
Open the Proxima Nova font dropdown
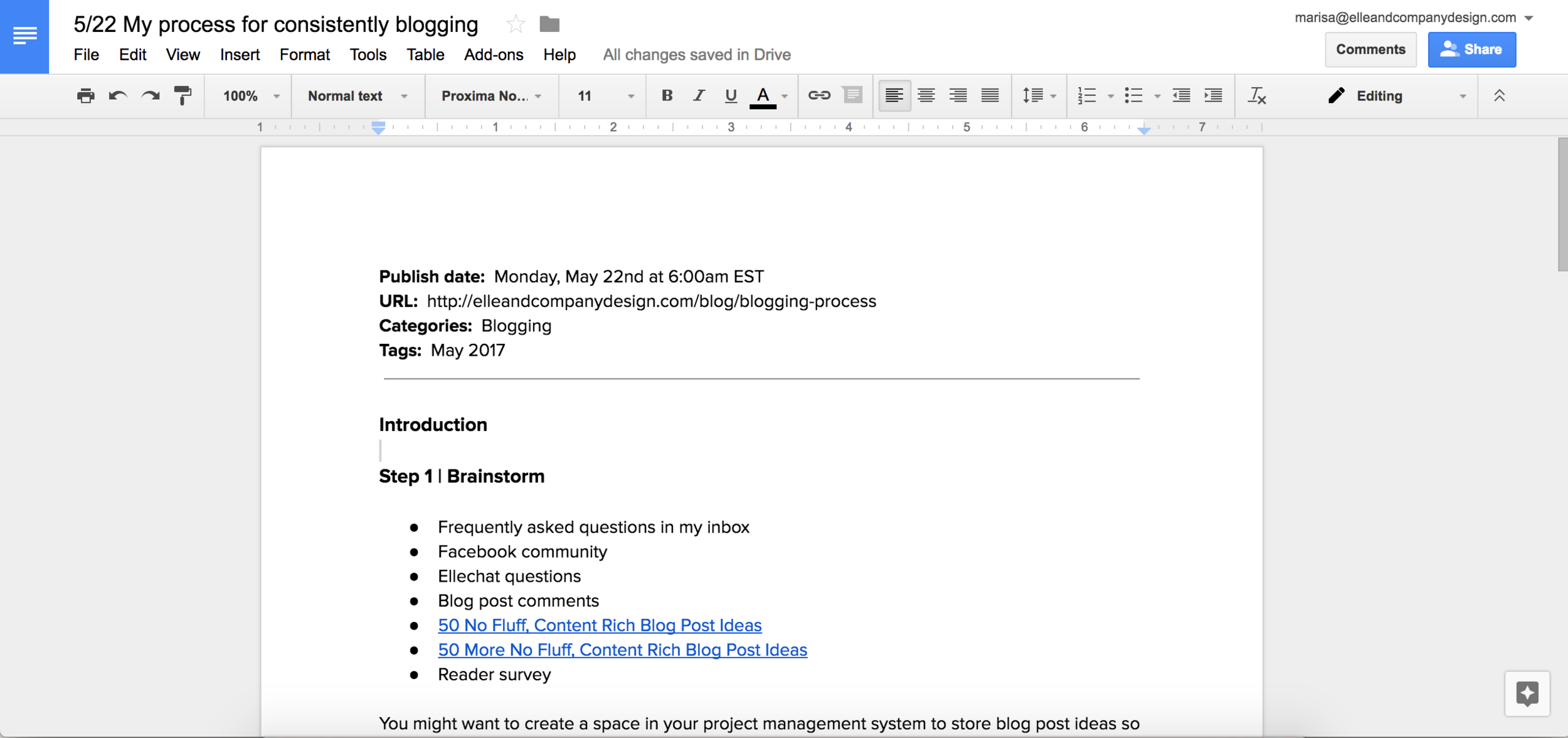click(x=490, y=96)
